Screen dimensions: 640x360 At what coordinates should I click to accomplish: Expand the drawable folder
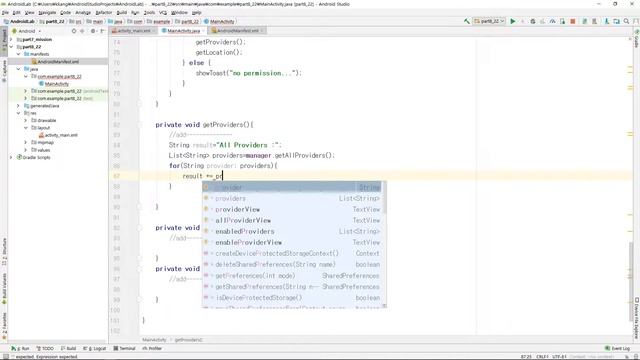(26, 120)
